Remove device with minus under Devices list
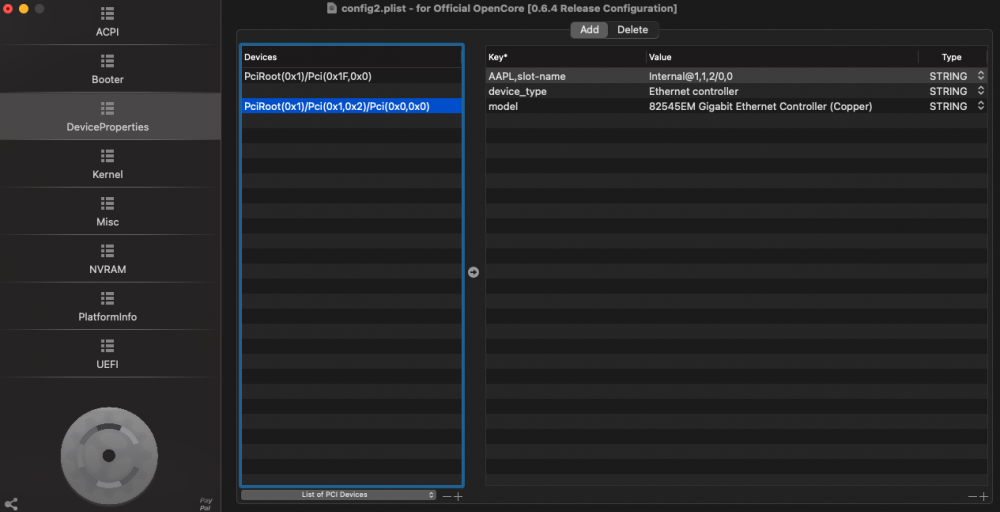Viewport: 1000px width, 512px height. point(446,496)
